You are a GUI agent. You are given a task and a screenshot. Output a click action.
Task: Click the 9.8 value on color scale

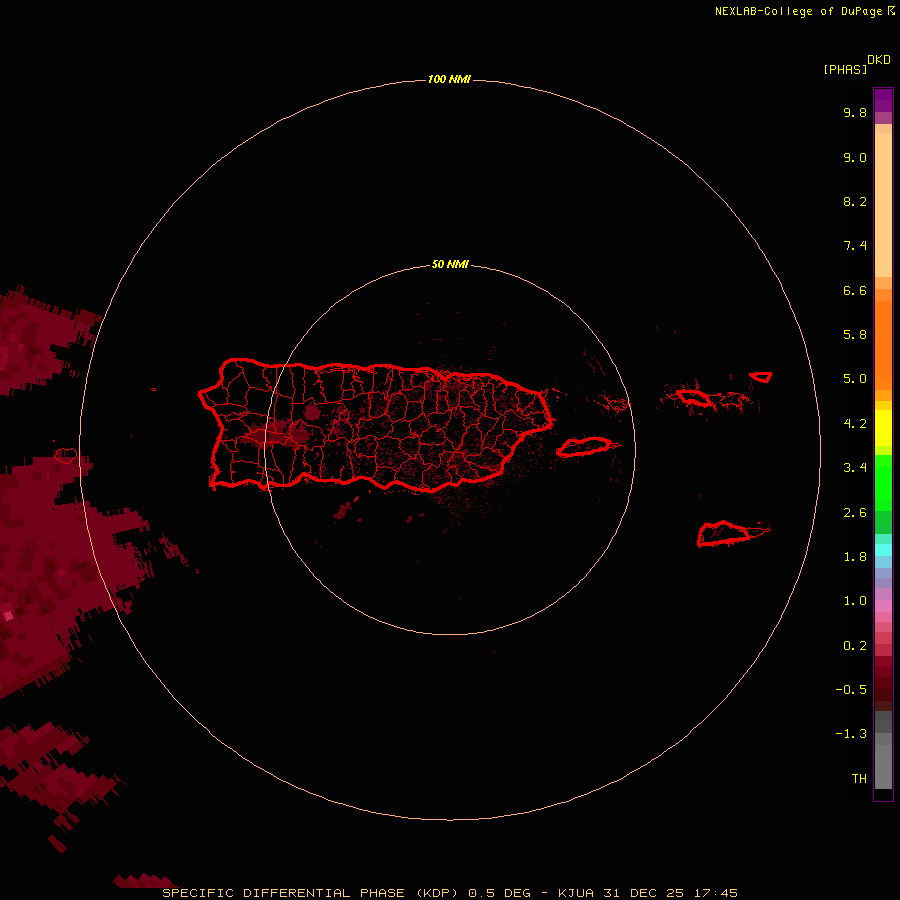[855, 112]
